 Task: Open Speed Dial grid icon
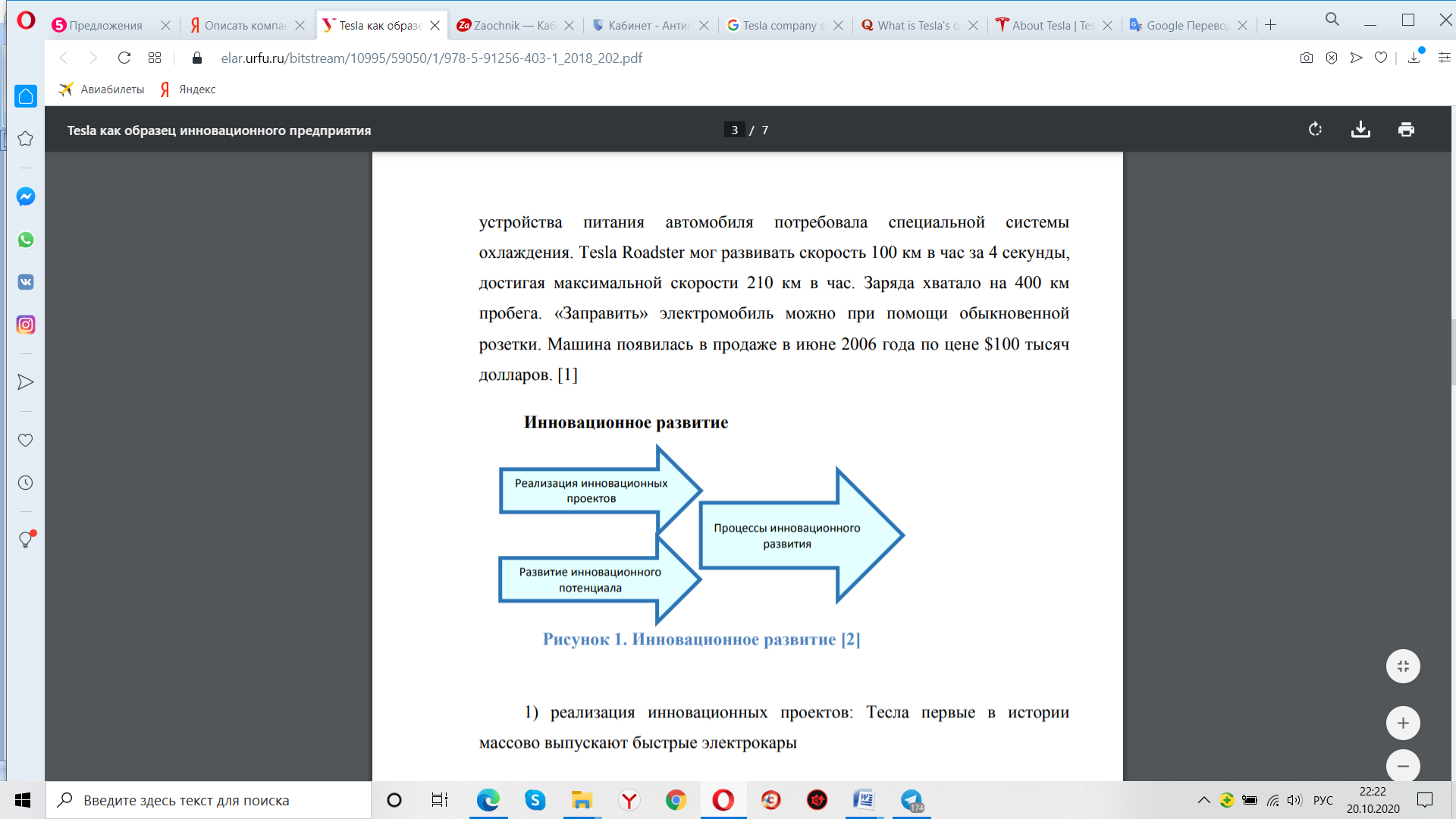[x=155, y=58]
